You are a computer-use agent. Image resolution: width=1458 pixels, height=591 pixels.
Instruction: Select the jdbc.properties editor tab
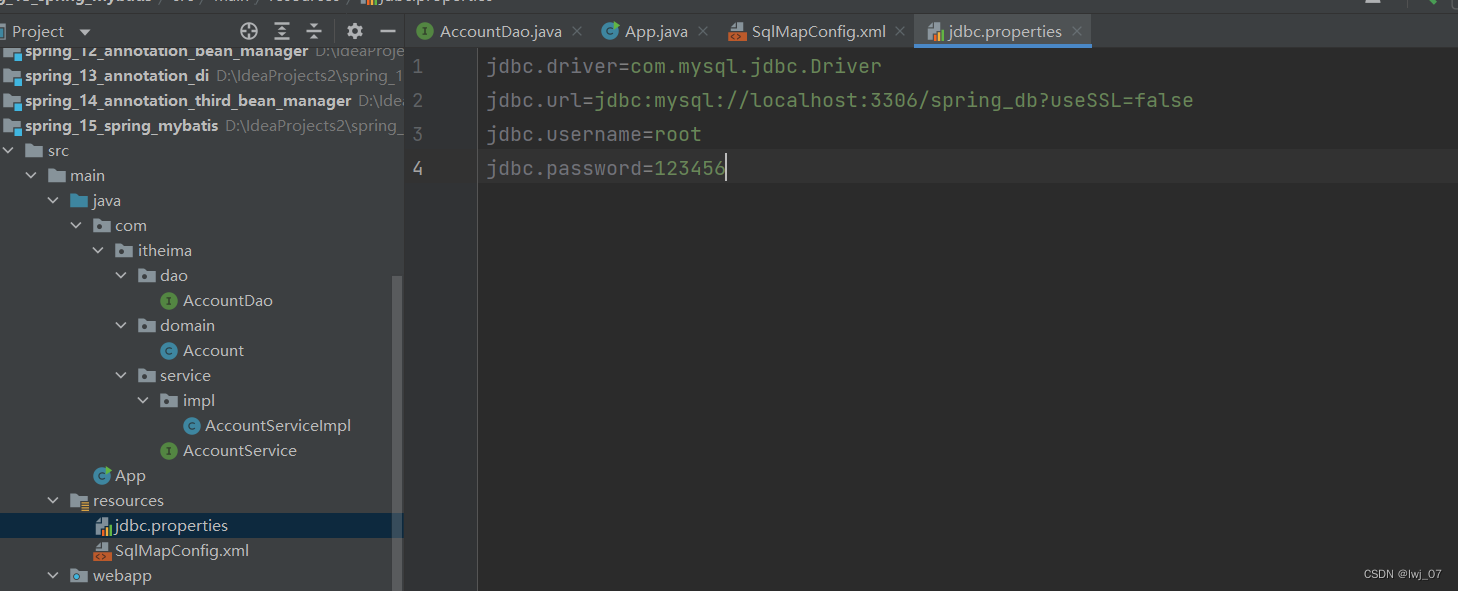tap(1004, 31)
